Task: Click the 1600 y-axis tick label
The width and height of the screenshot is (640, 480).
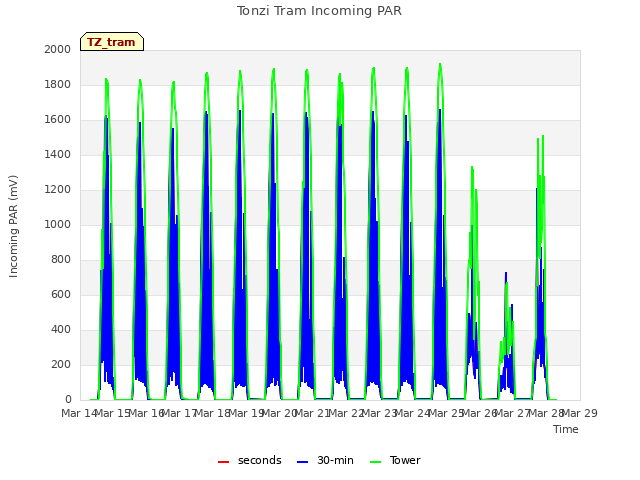Action: (x=58, y=120)
